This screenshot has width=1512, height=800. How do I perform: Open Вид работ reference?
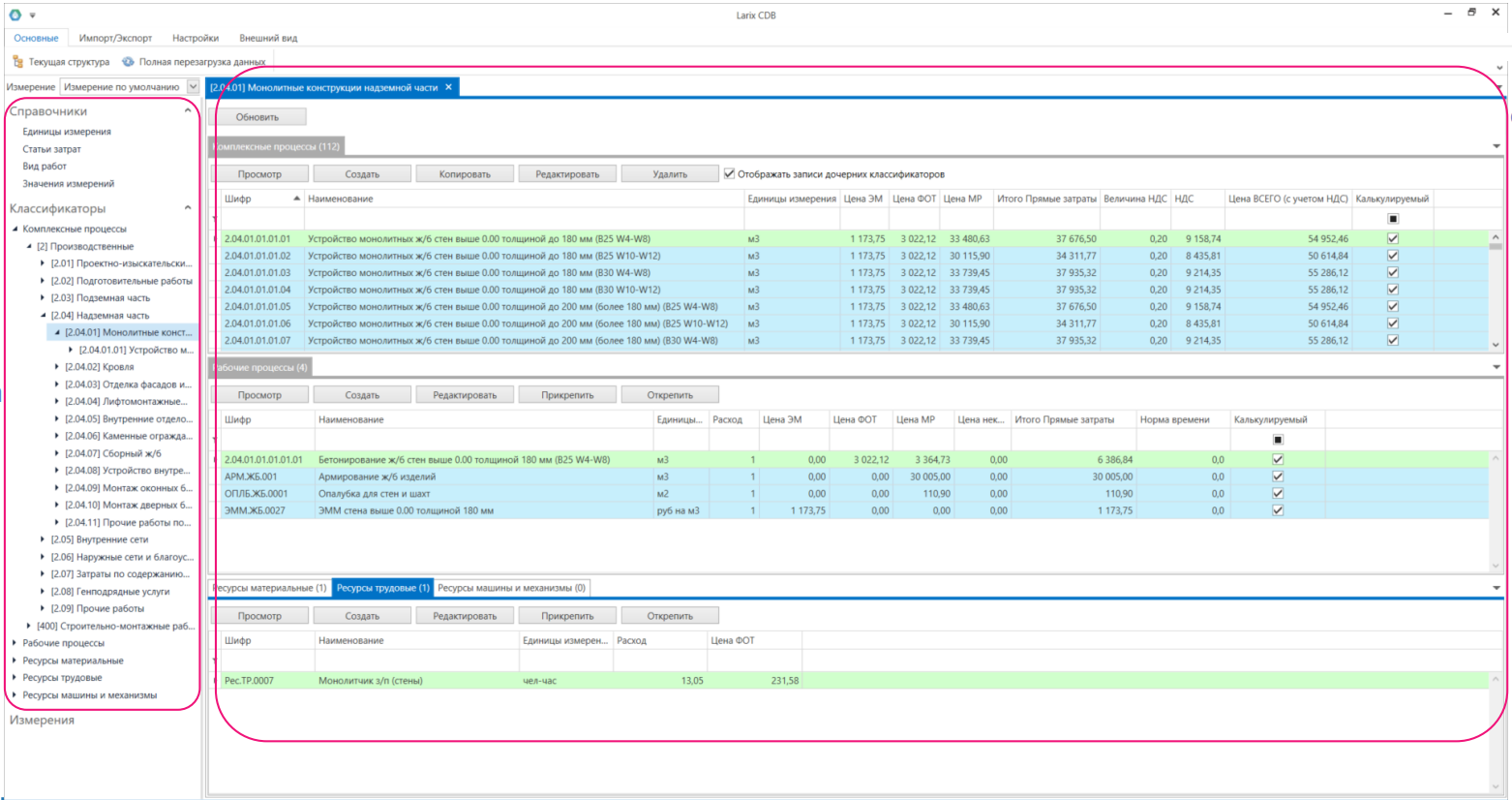tap(45, 167)
